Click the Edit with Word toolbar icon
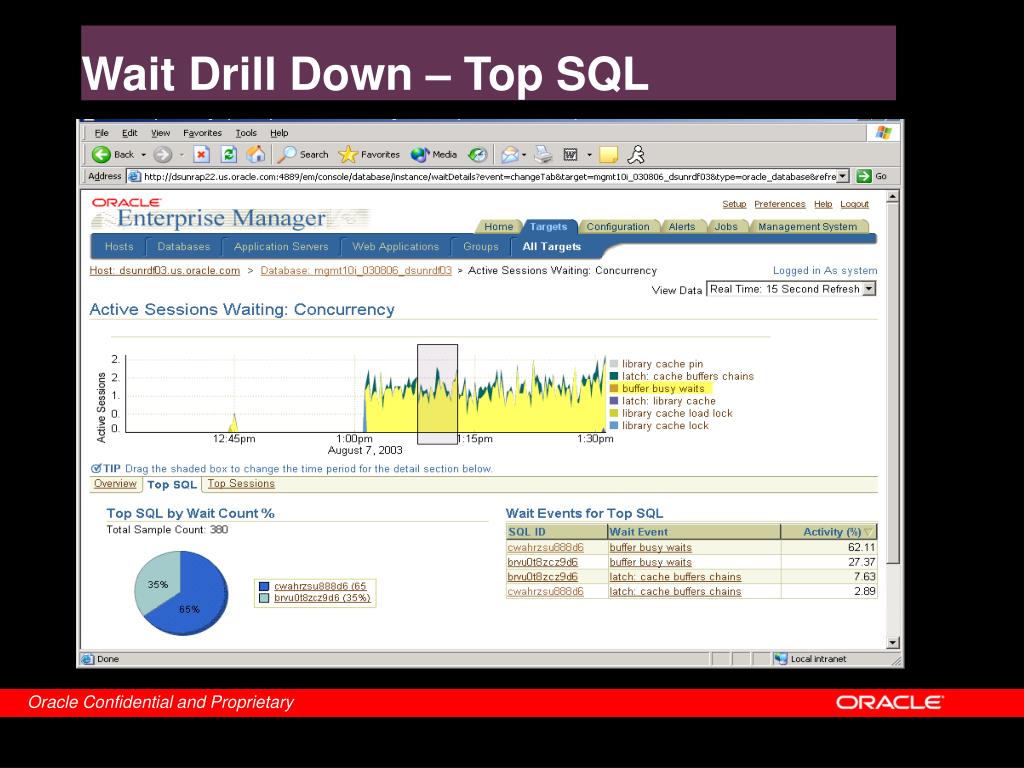 click(x=570, y=155)
